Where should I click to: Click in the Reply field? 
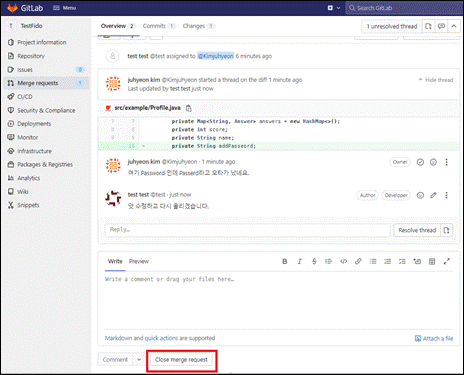tap(248, 230)
